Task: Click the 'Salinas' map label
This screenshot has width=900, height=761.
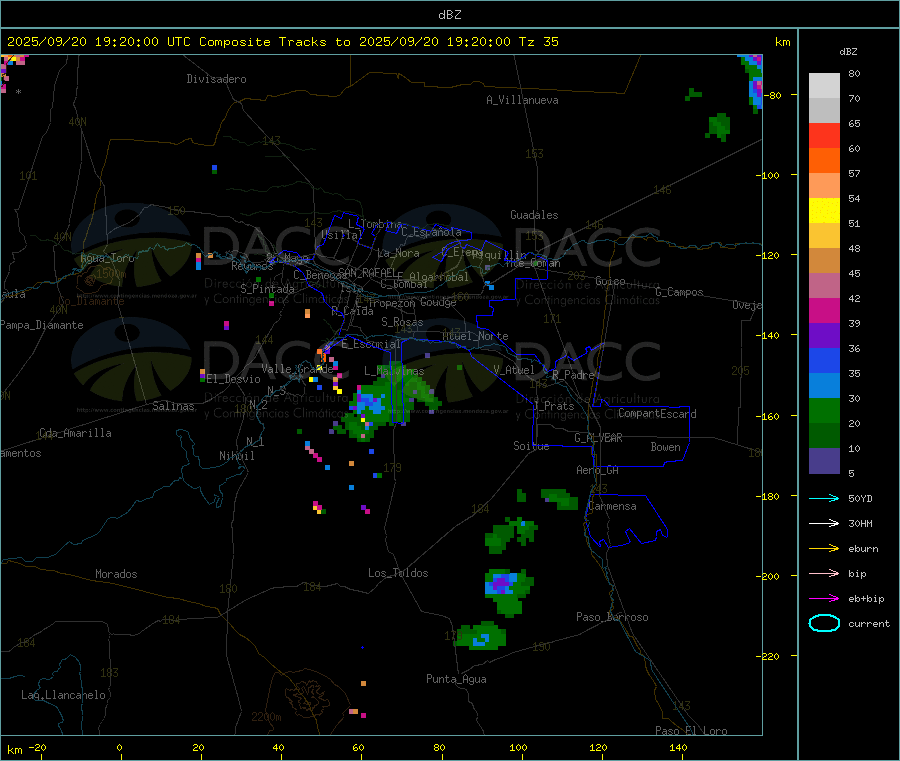Action: 173,406
